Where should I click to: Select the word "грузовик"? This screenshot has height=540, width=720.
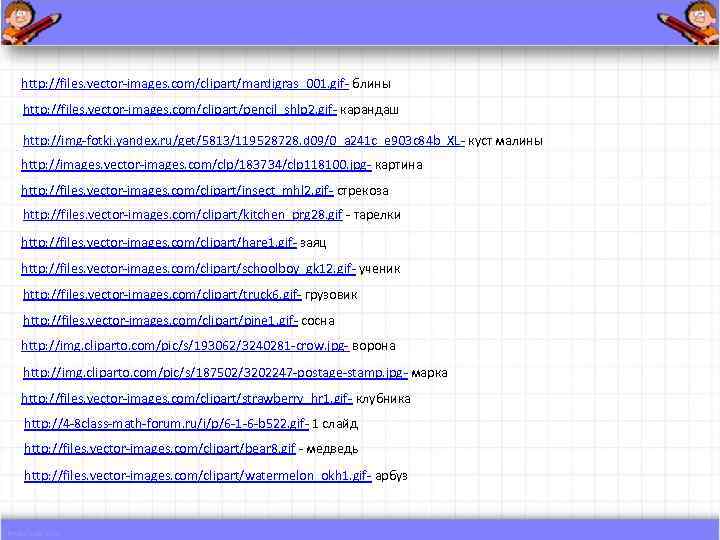331,295
